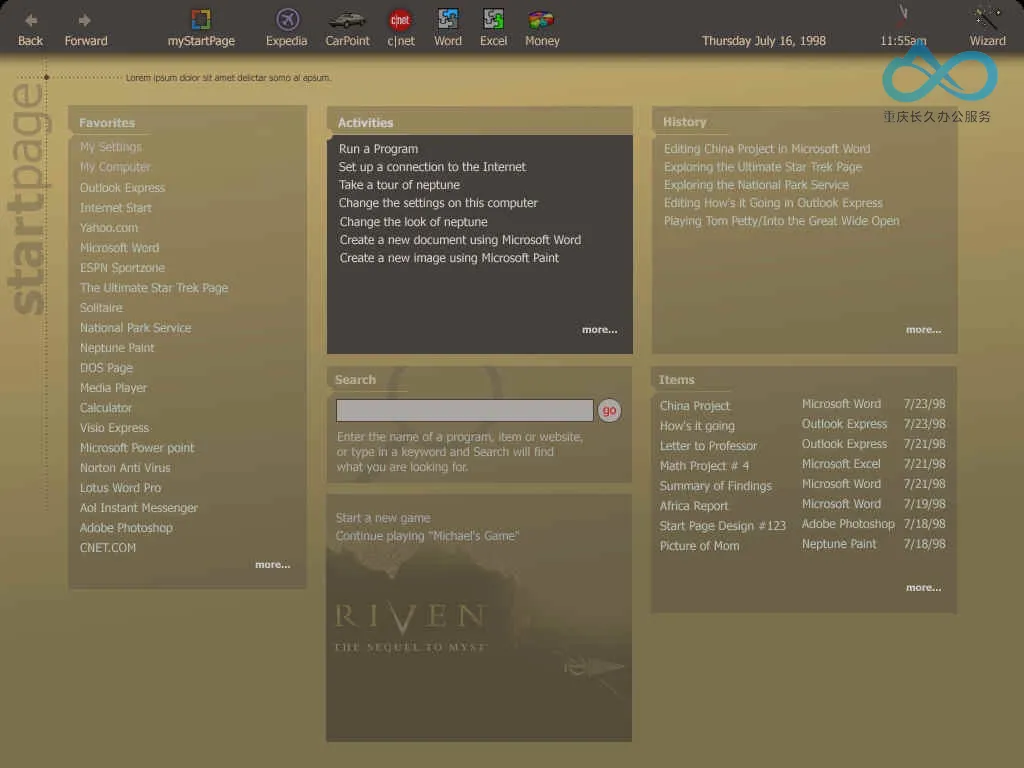Image resolution: width=1024 pixels, height=768 pixels.
Task: Click the 11:55am clock icon
Action: pos(903,16)
